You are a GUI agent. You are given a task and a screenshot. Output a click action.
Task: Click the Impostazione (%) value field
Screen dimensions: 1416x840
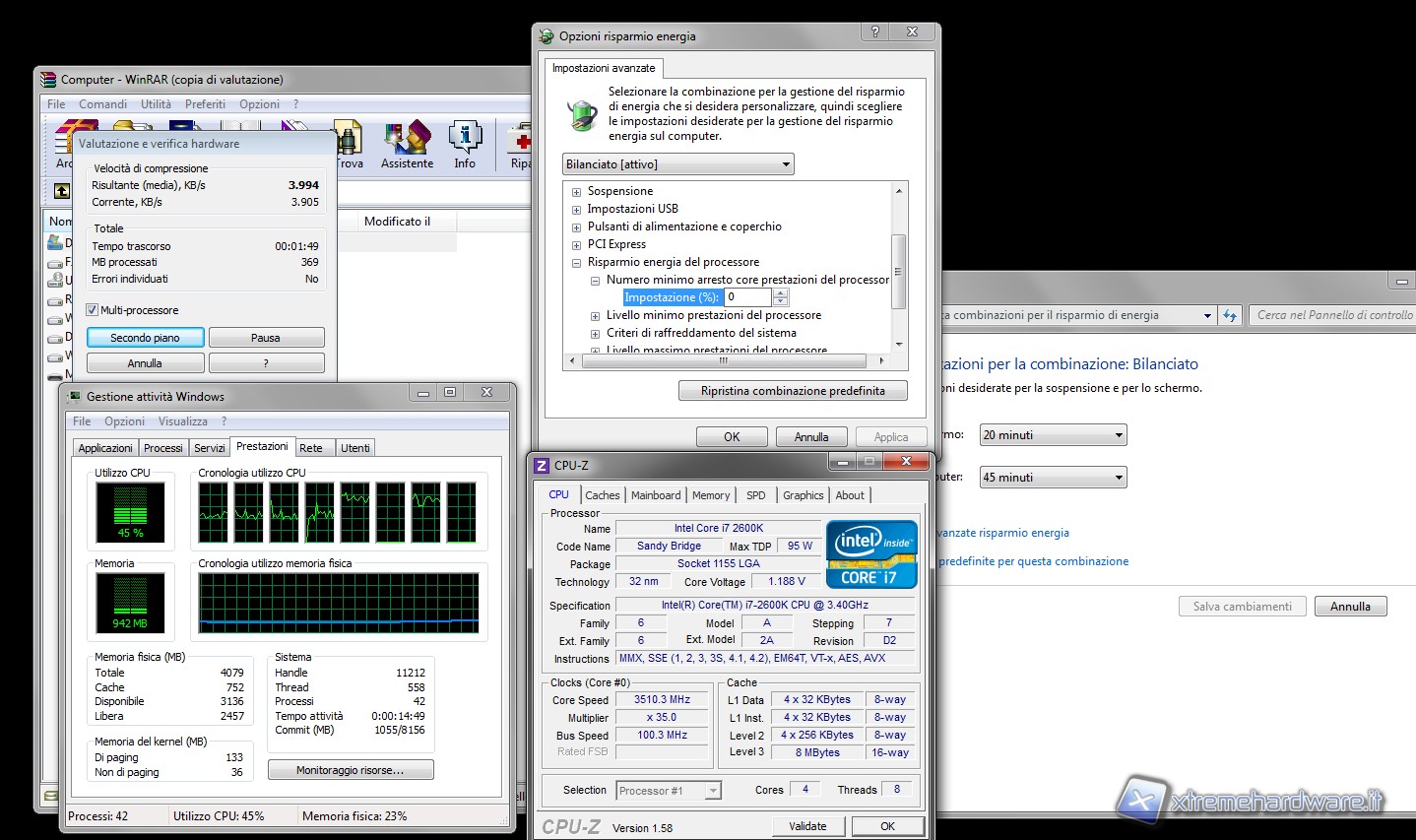pyautogui.click(x=748, y=297)
